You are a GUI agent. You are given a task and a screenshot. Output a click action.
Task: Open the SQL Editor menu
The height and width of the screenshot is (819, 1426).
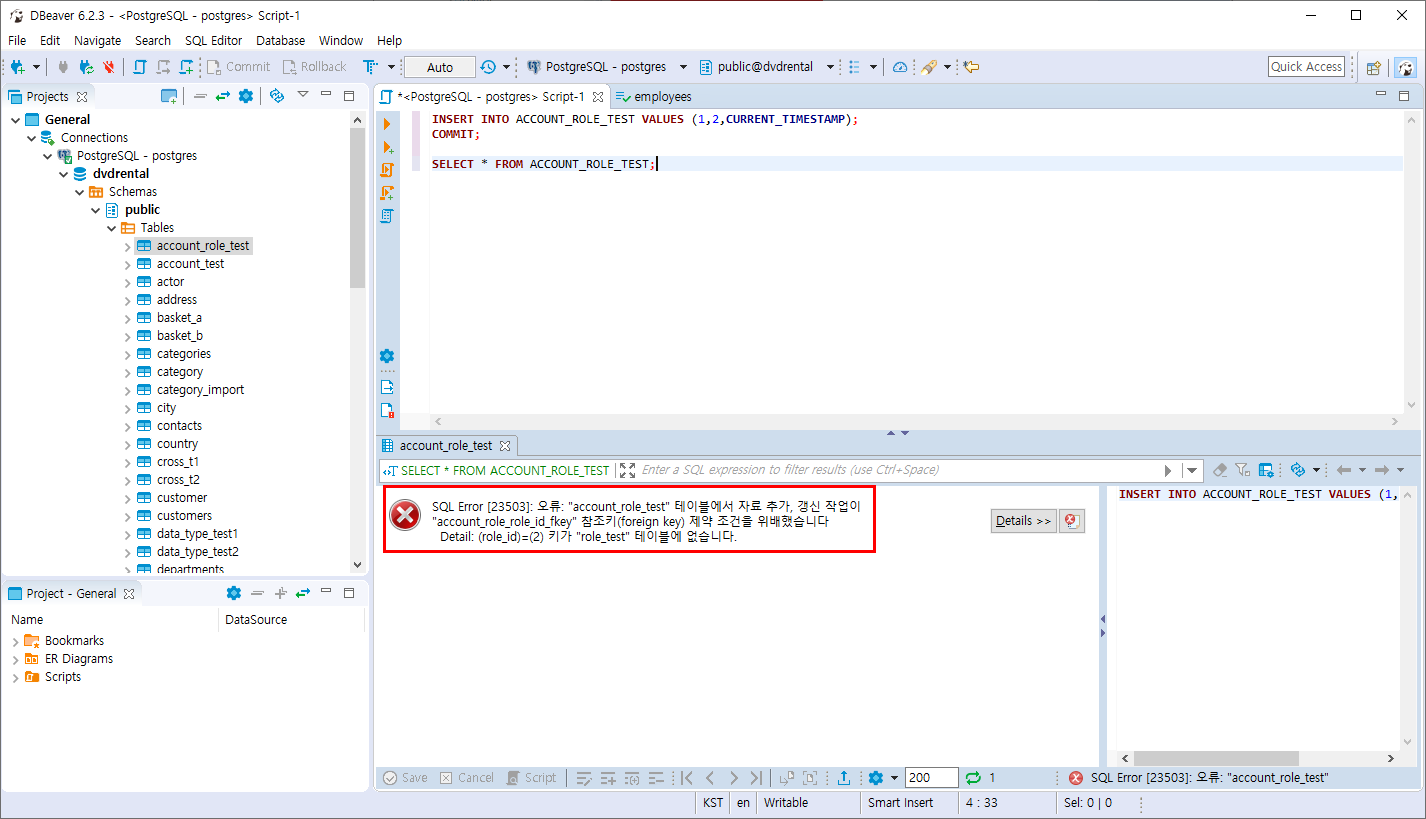tap(213, 40)
